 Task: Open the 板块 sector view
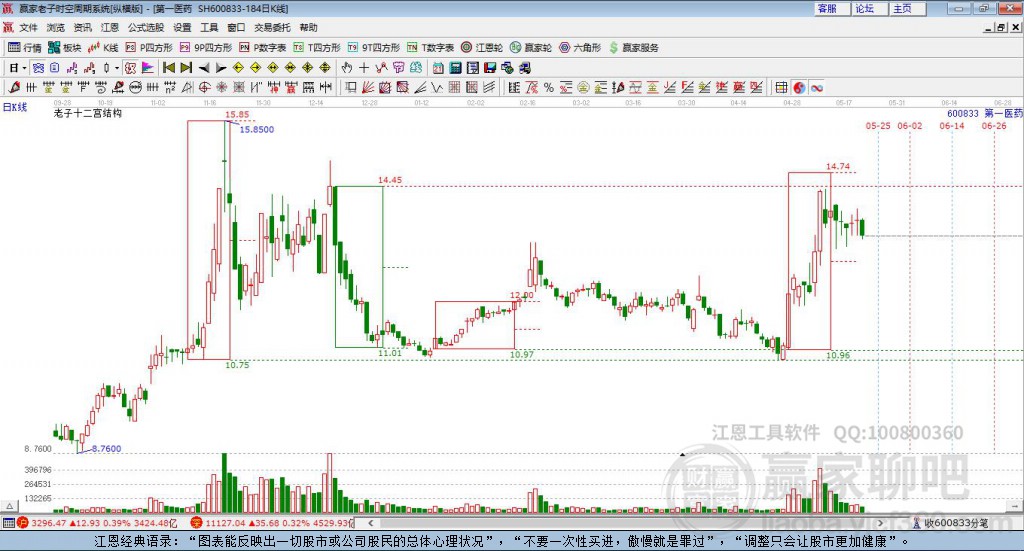64,48
